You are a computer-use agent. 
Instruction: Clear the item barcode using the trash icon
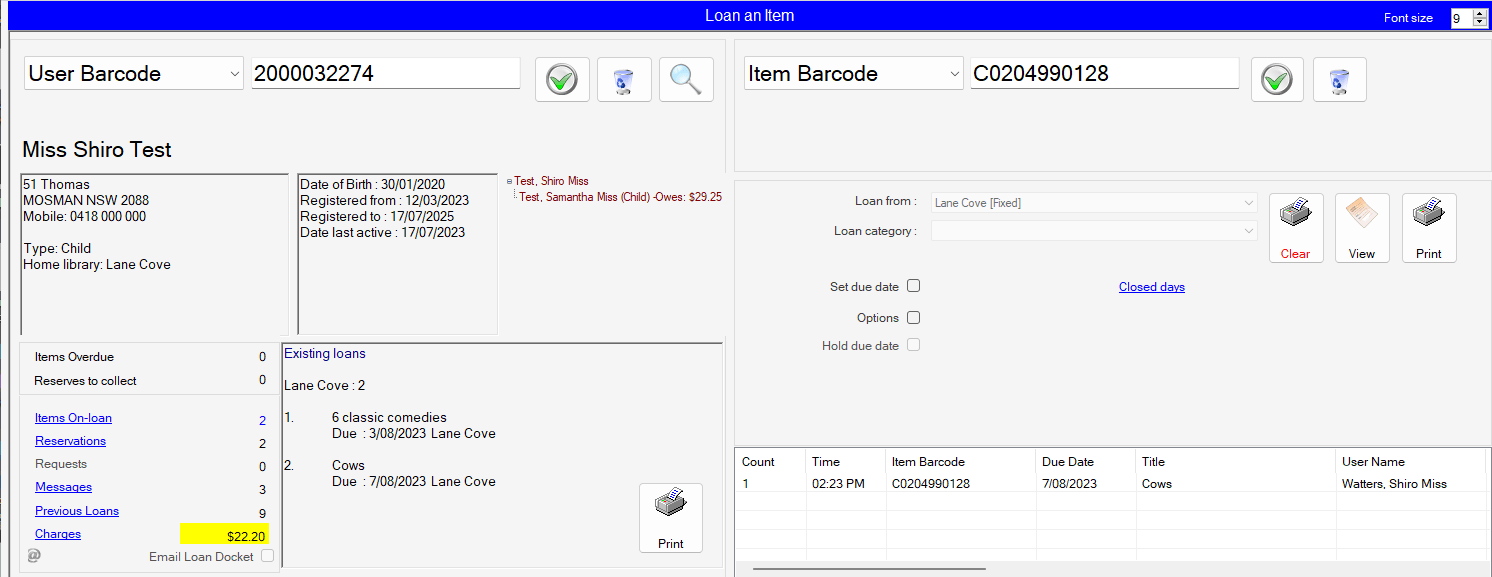pyautogui.click(x=1339, y=79)
